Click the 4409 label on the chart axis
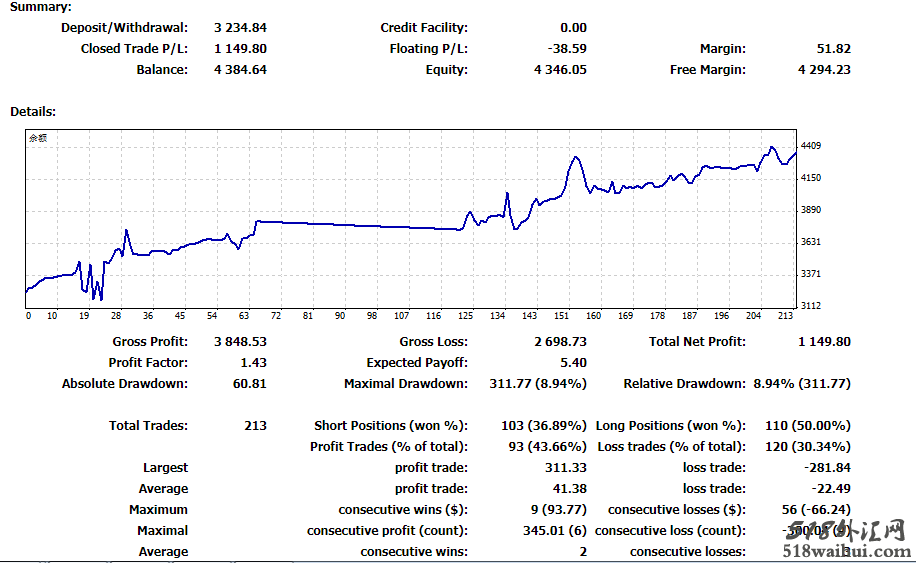The height and width of the screenshot is (563, 916). click(x=811, y=146)
